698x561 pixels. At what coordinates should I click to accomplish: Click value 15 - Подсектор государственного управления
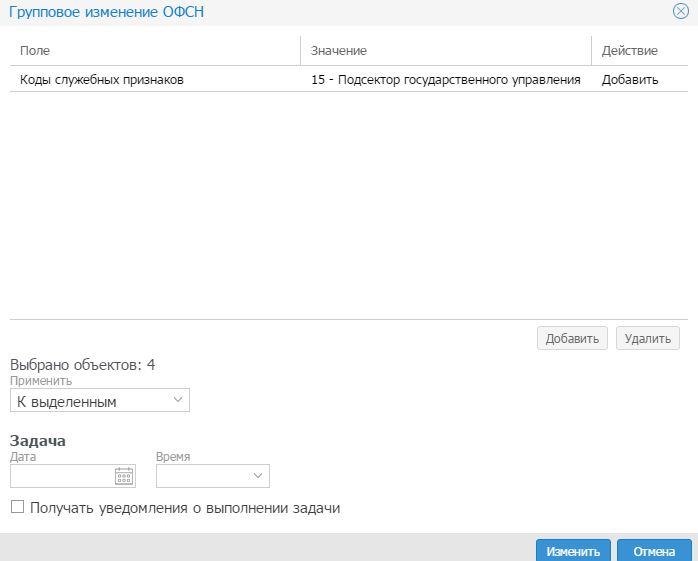446,80
